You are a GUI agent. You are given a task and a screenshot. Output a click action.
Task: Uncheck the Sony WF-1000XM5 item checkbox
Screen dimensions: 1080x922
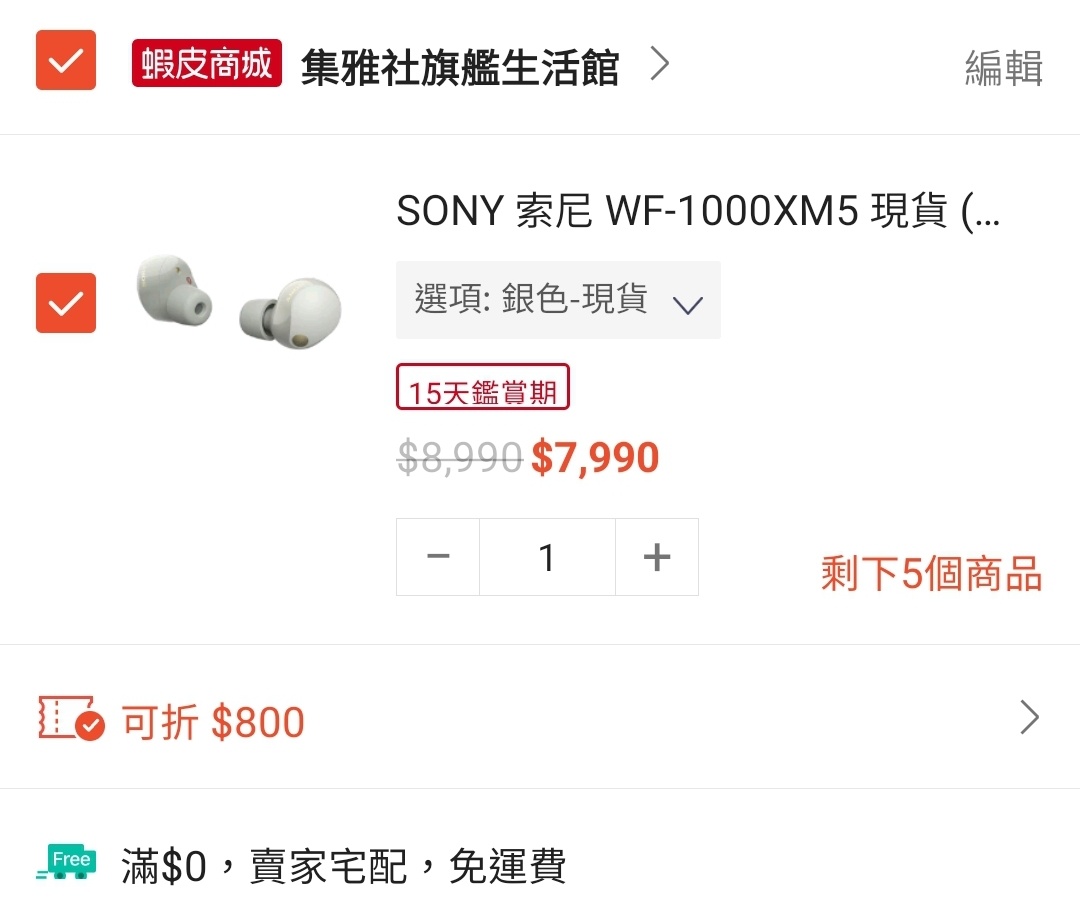[x=66, y=303]
